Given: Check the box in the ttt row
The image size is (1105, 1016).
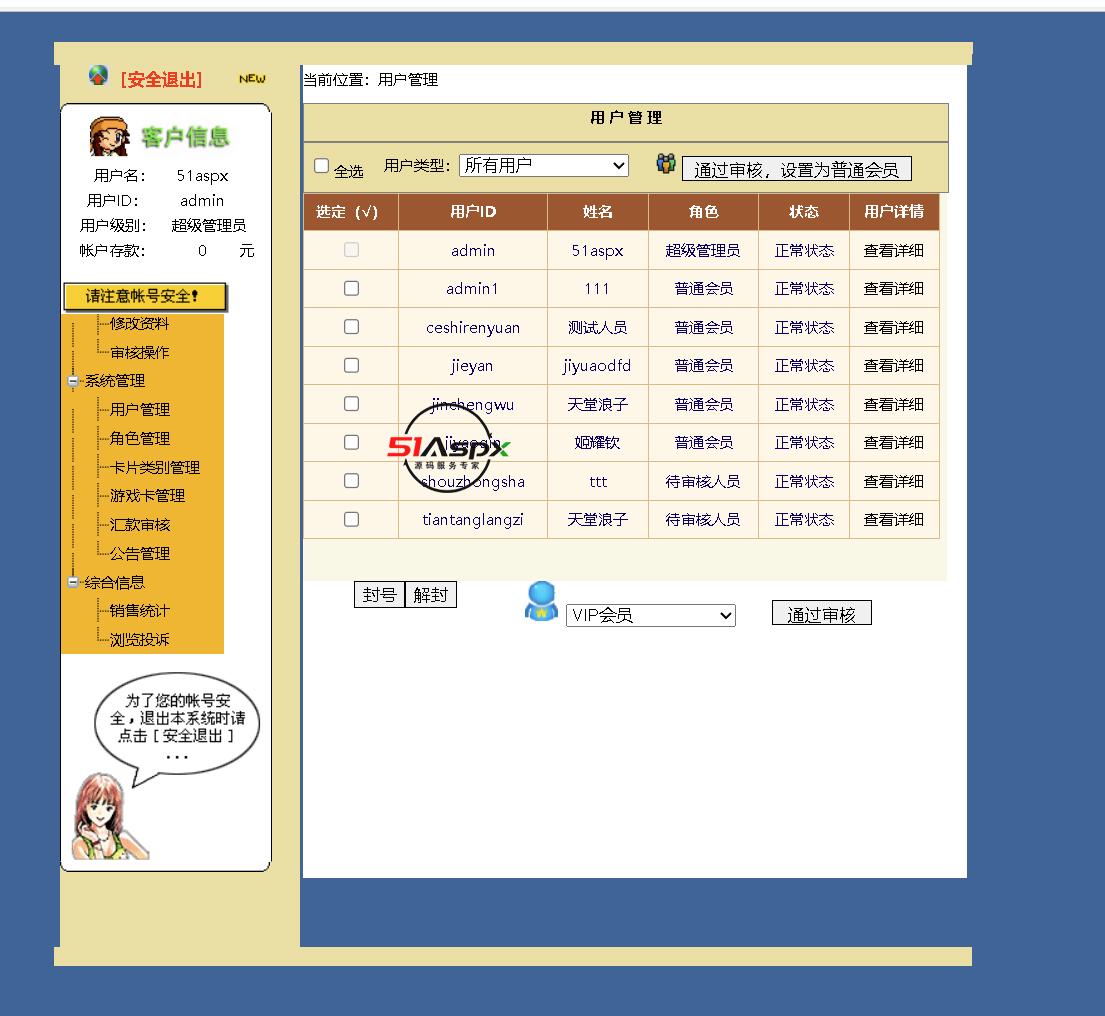Looking at the screenshot, I should [351, 481].
